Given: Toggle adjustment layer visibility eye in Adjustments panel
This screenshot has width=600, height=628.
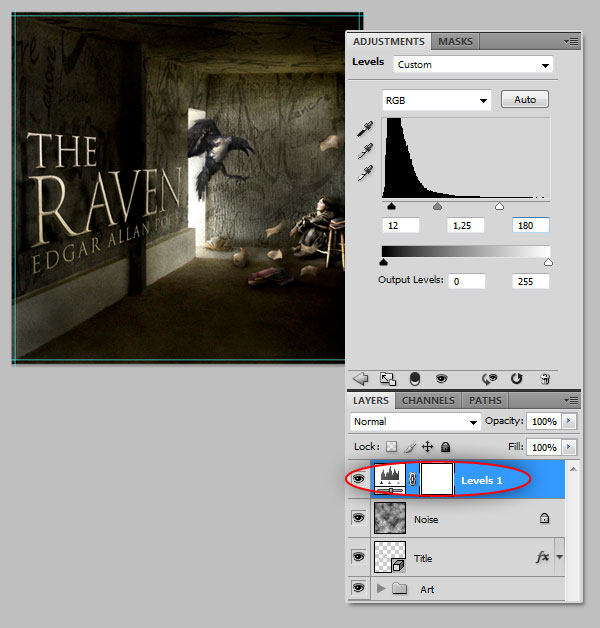Looking at the screenshot, I should pos(441,378).
